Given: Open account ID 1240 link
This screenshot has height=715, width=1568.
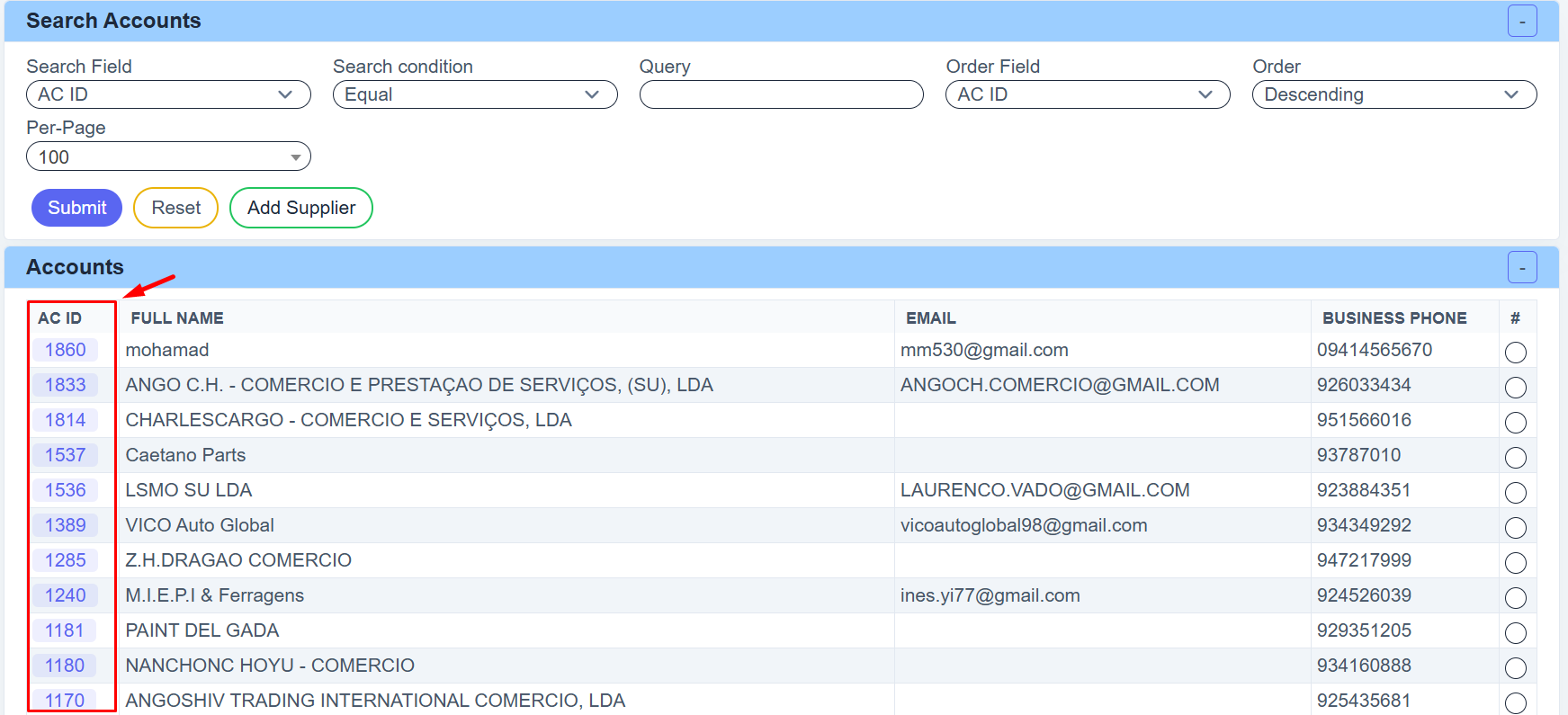Looking at the screenshot, I should pos(66,595).
